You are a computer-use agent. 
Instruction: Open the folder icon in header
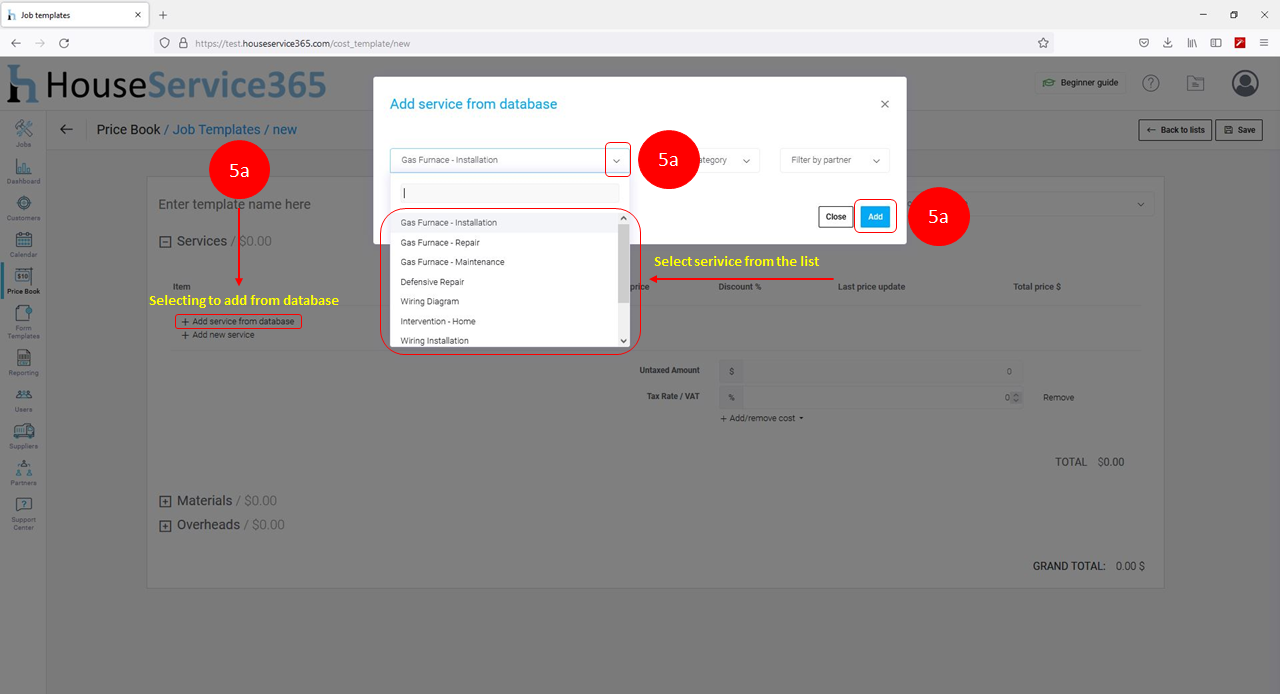click(1195, 83)
